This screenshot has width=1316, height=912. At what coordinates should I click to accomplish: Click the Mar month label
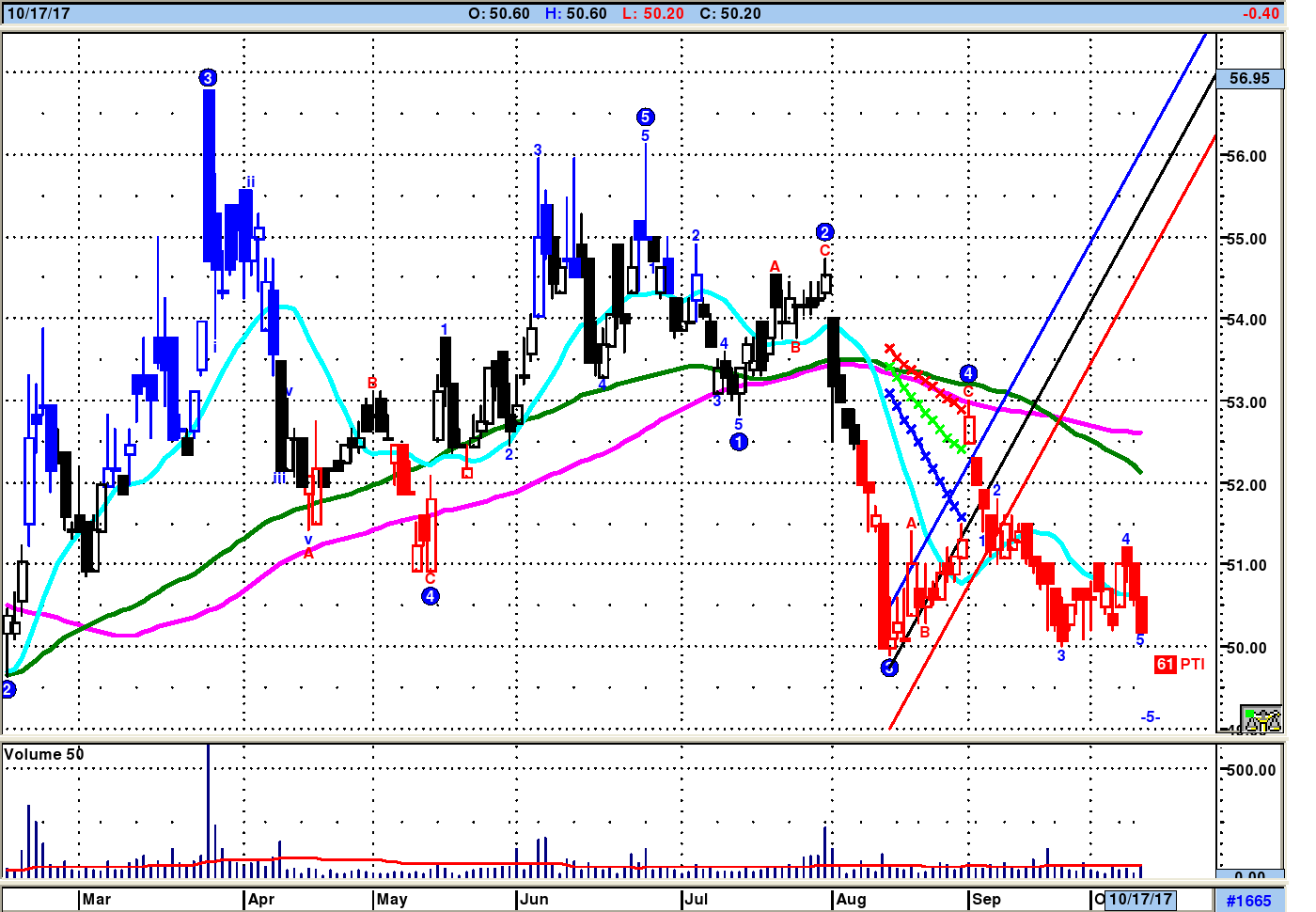[x=96, y=899]
